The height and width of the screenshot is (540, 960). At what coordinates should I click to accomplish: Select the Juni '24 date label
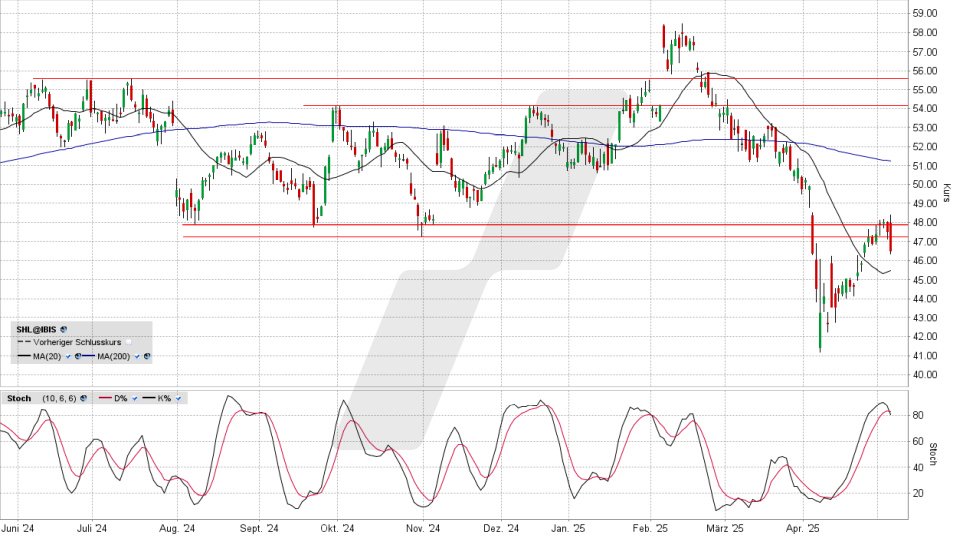[17, 528]
